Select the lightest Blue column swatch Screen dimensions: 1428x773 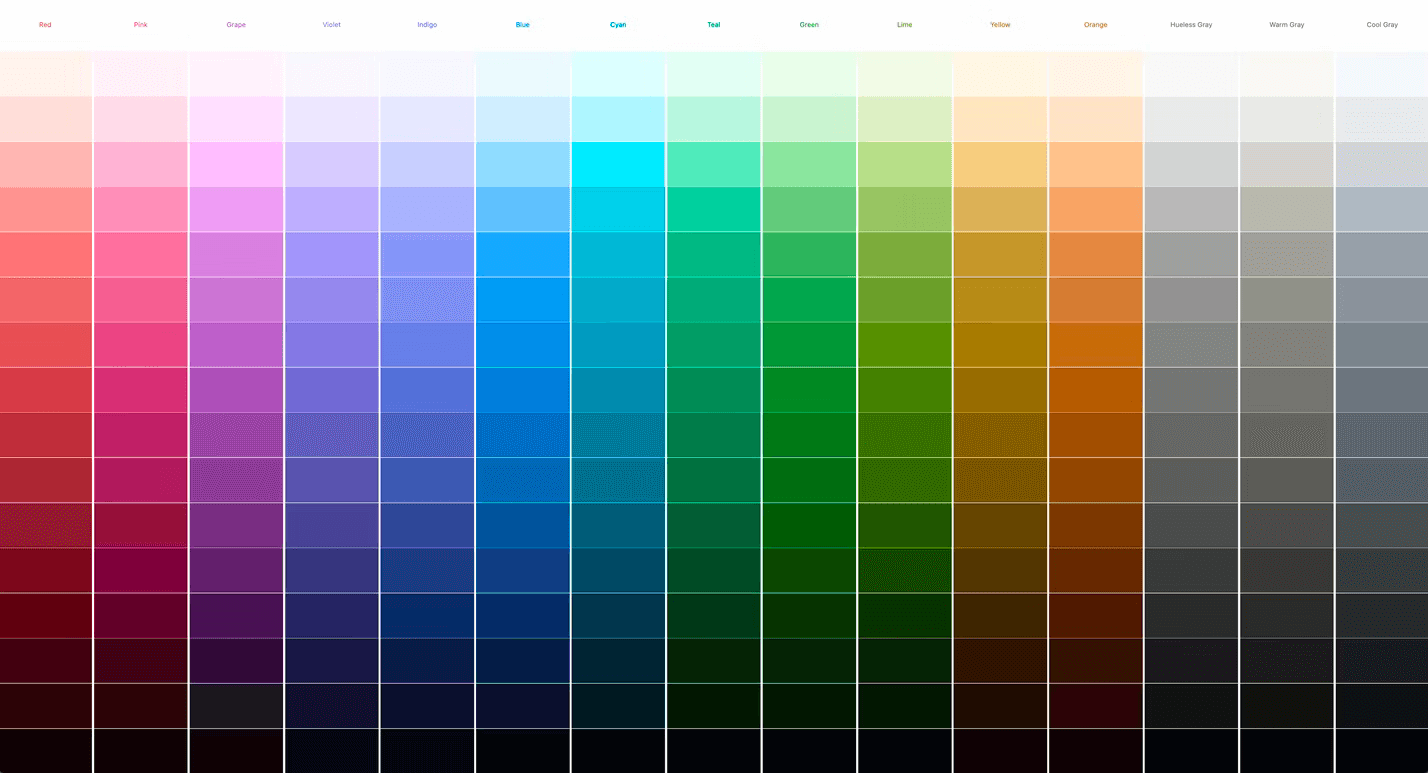tap(523, 74)
